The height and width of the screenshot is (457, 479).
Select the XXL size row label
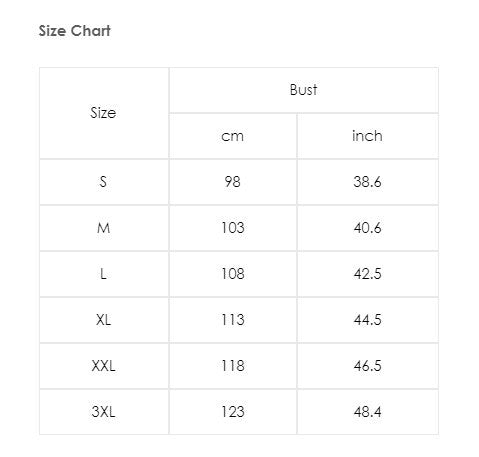pos(104,366)
